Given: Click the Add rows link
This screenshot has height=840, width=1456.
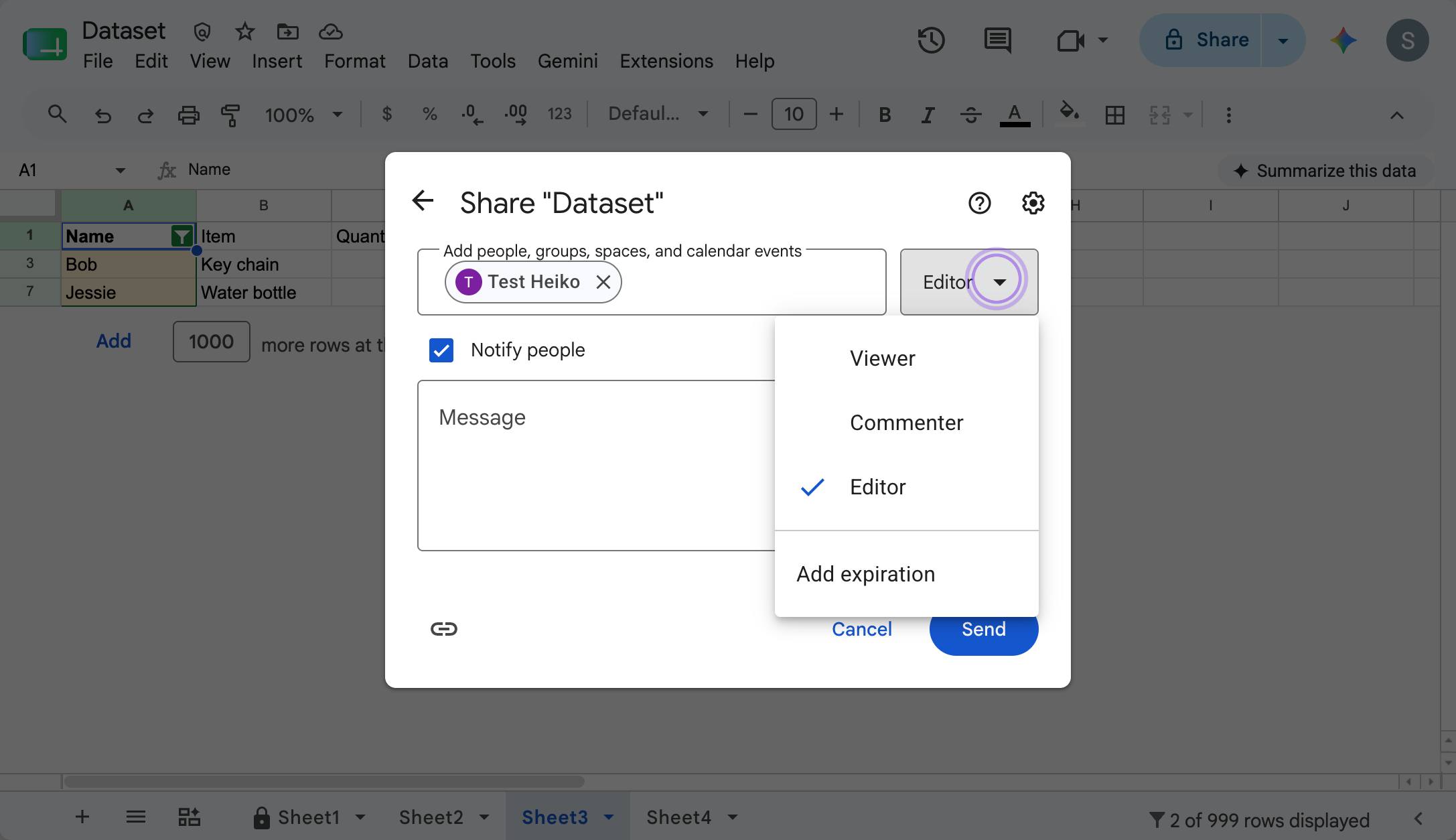Looking at the screenshot, I should pos(113,341).
